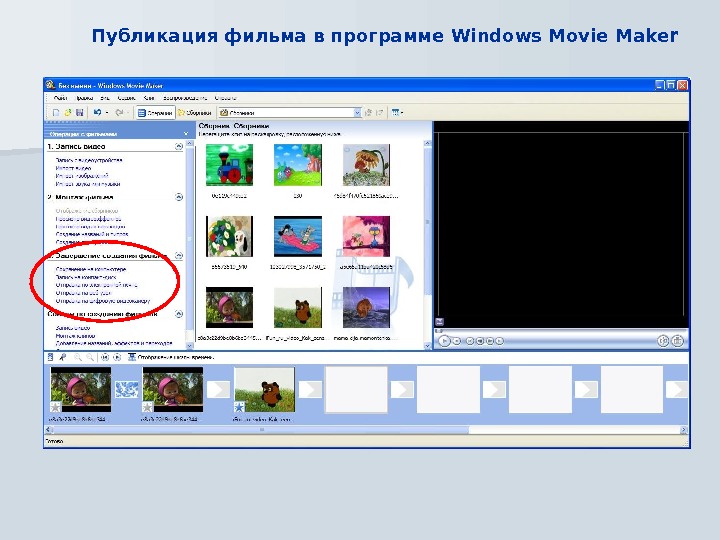Image resolution: width=720 pixels, height=540 pixels.
Task: Open the Сборники collection combo box dropdown
Action: (x=357, y=112)
